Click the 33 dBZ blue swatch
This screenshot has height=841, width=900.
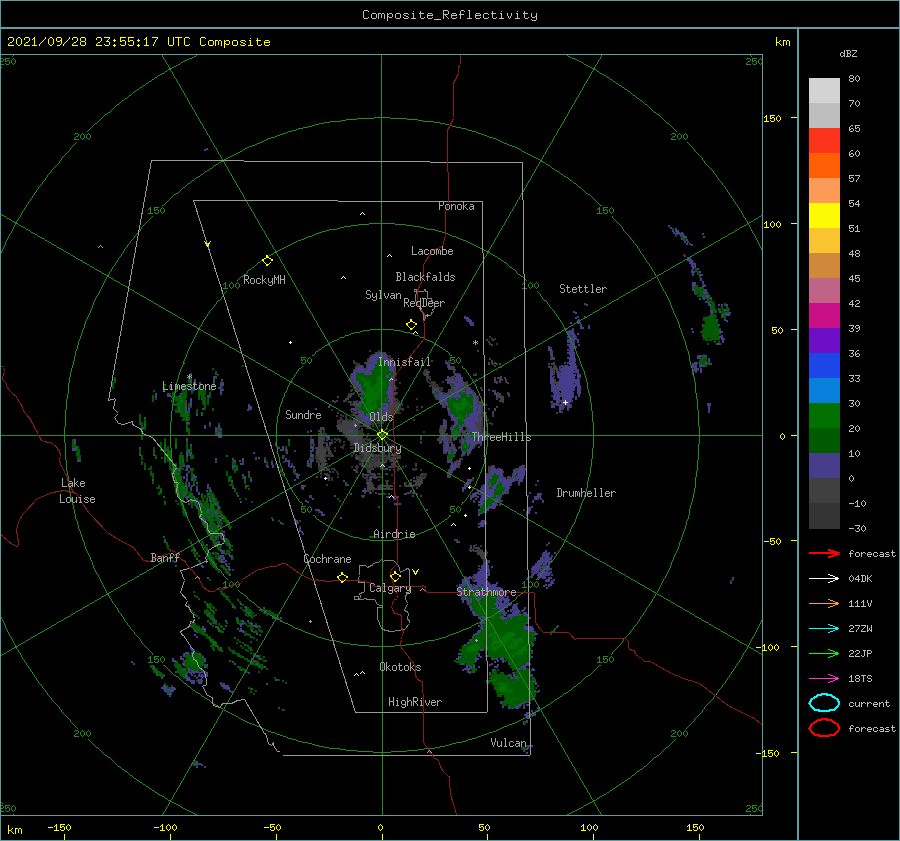(x=824, y=366)
